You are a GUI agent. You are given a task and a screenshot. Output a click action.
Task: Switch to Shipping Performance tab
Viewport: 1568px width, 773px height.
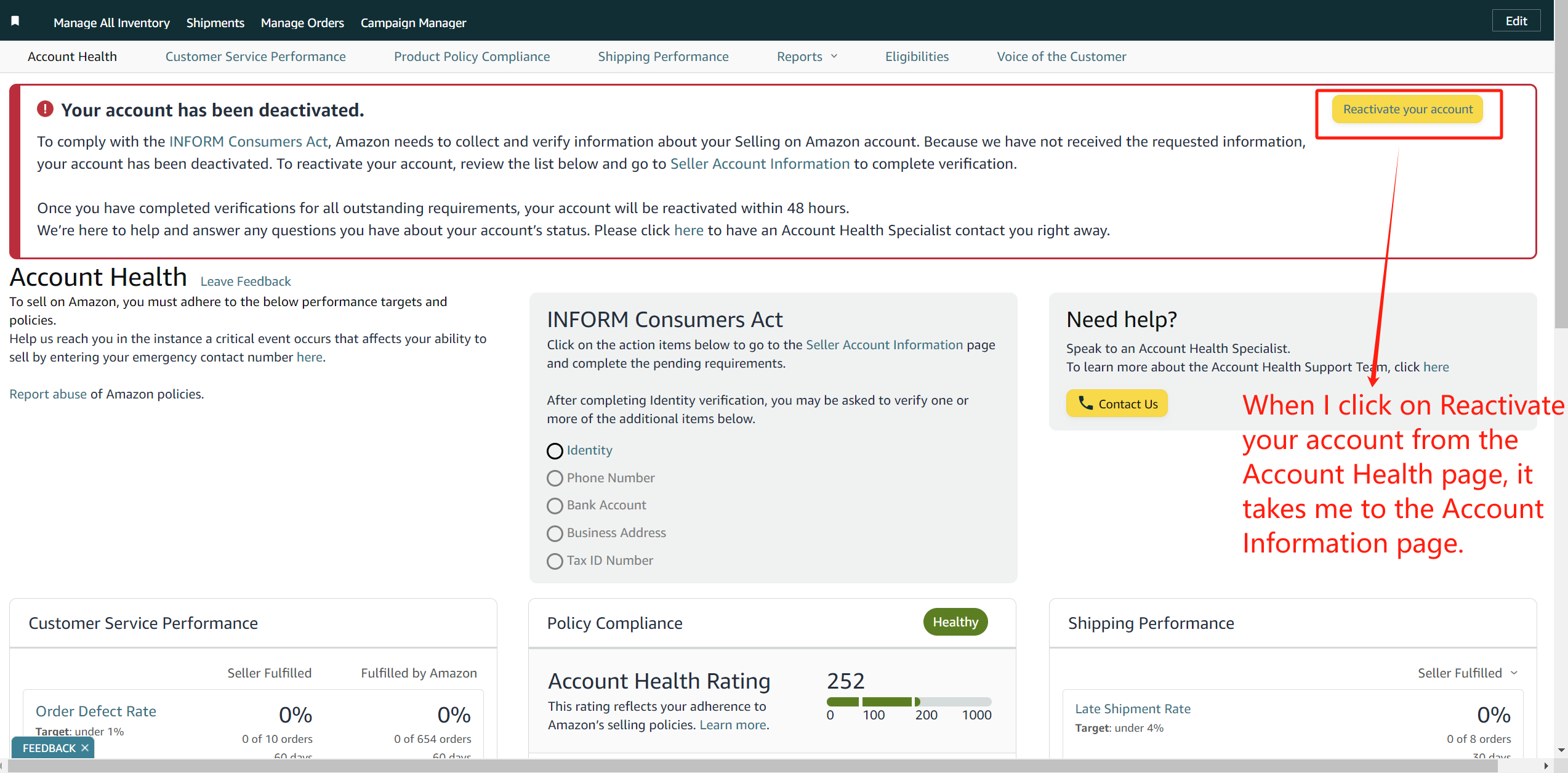tap(663, 57)
